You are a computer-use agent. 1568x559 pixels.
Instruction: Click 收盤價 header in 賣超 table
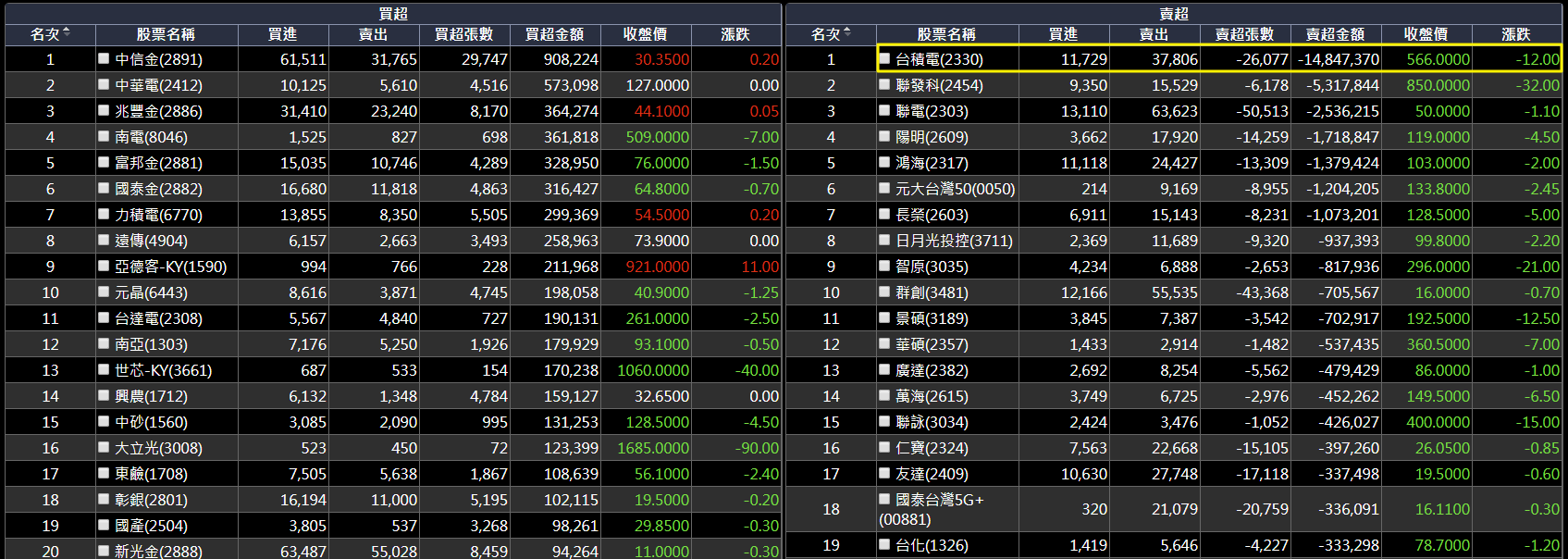click(x=1426, y=34)
